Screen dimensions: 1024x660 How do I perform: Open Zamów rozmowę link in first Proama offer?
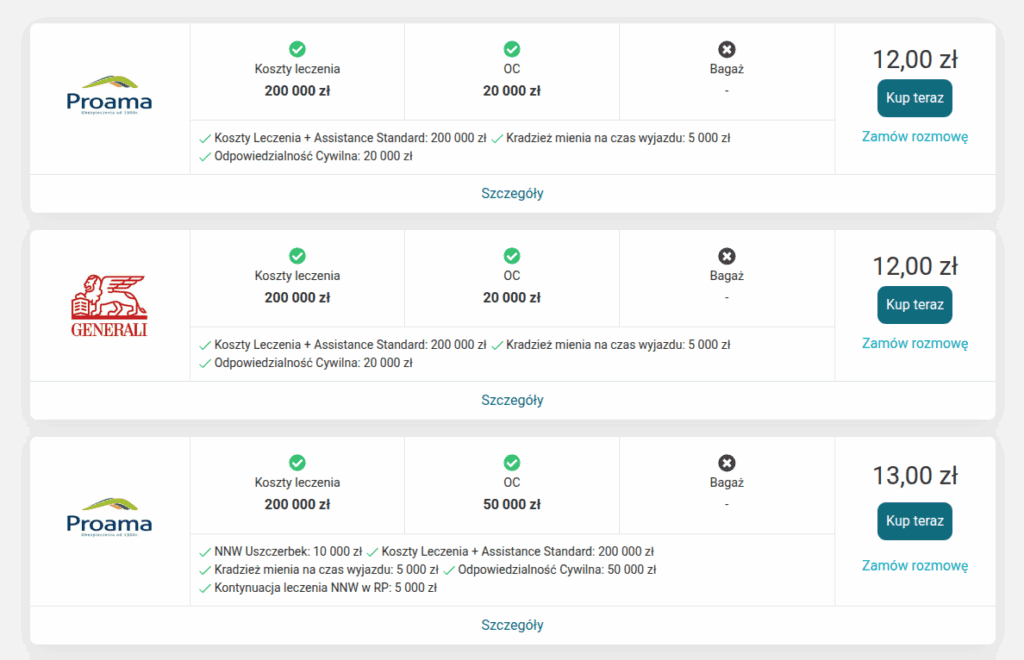[915, 136]
